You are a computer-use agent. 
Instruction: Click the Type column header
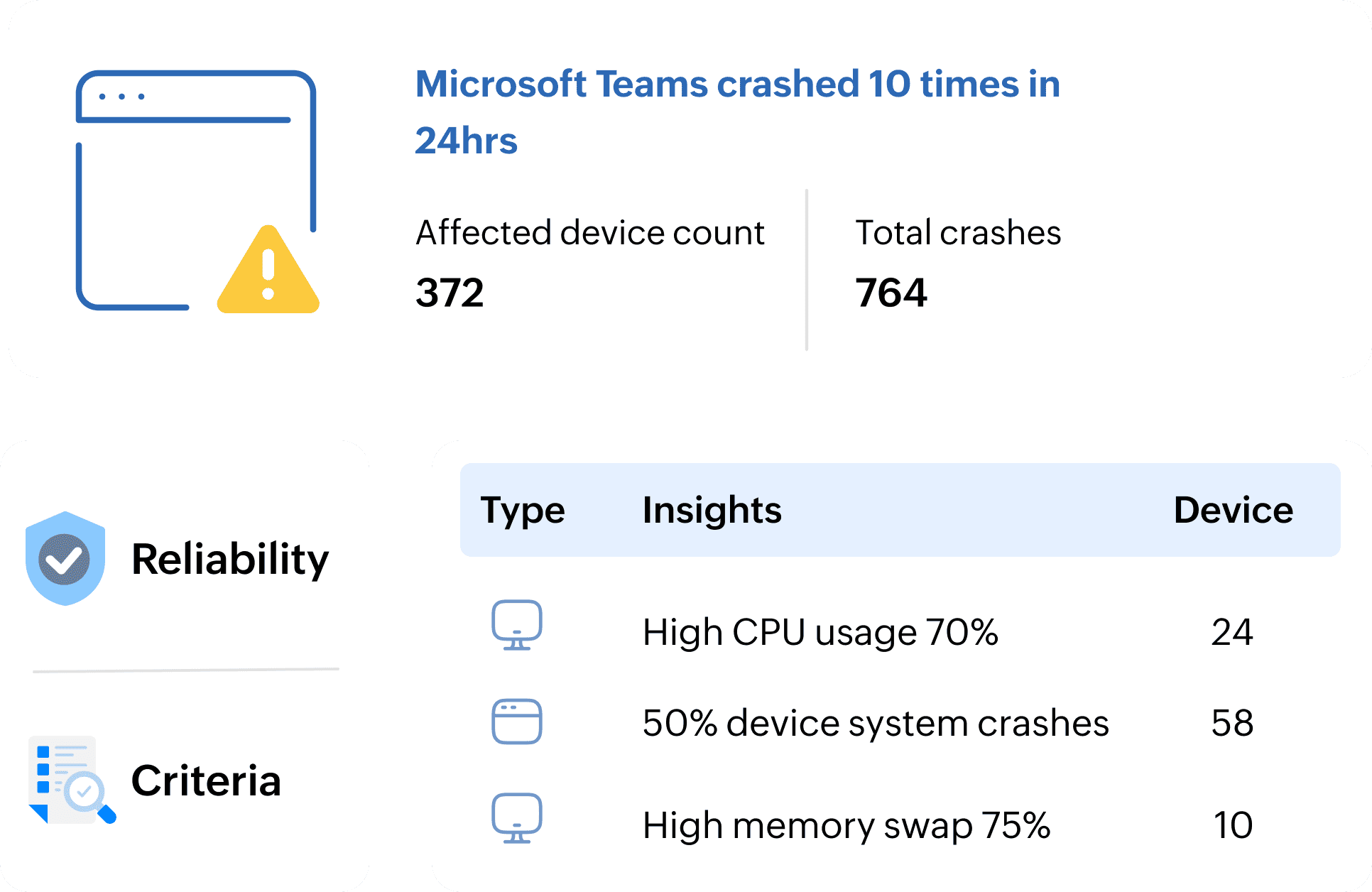[523, 510]
